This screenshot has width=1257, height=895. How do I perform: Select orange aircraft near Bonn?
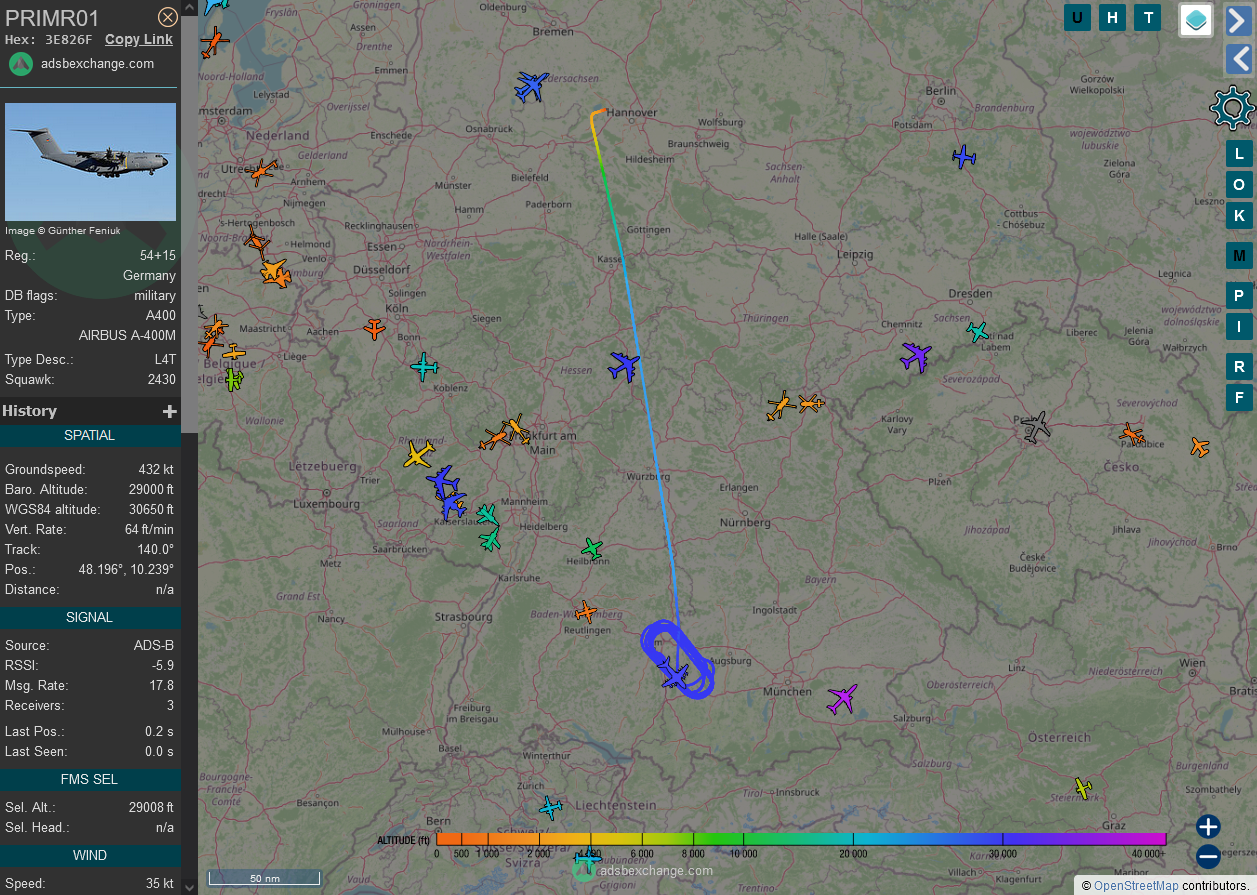[x=374, y=327]
